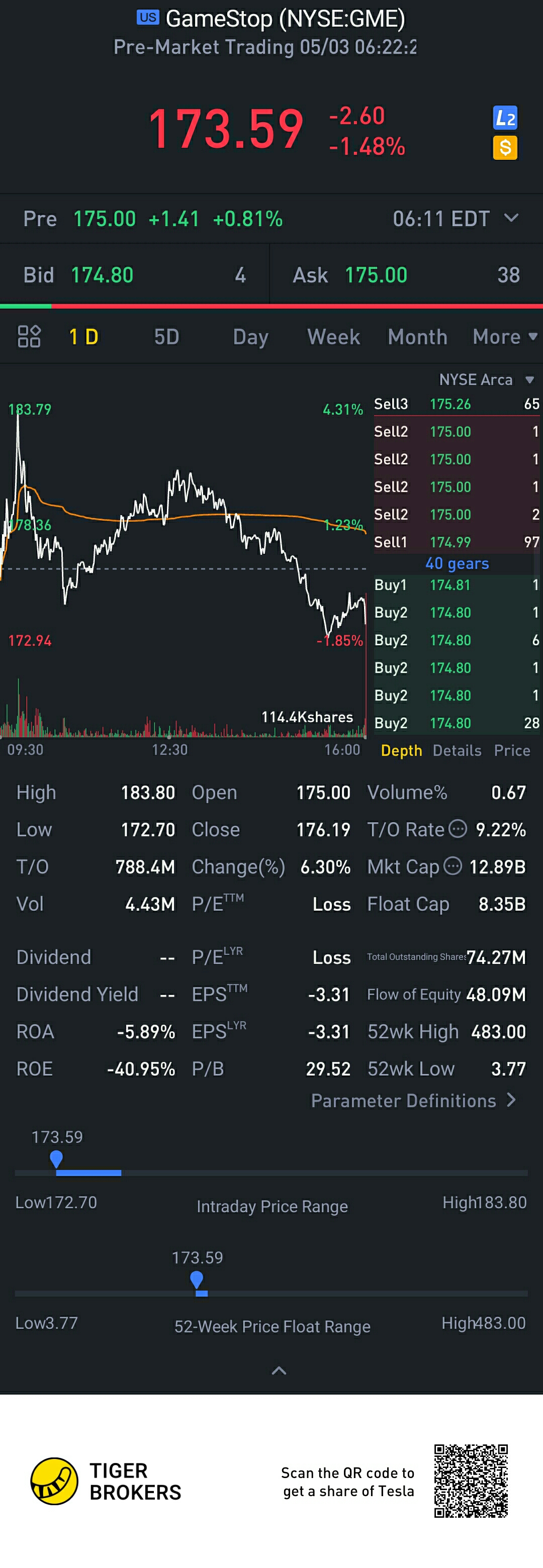Open the More timeframe dropdown
The width and height of the screenshot is (543, 1568).
point(505,337)
